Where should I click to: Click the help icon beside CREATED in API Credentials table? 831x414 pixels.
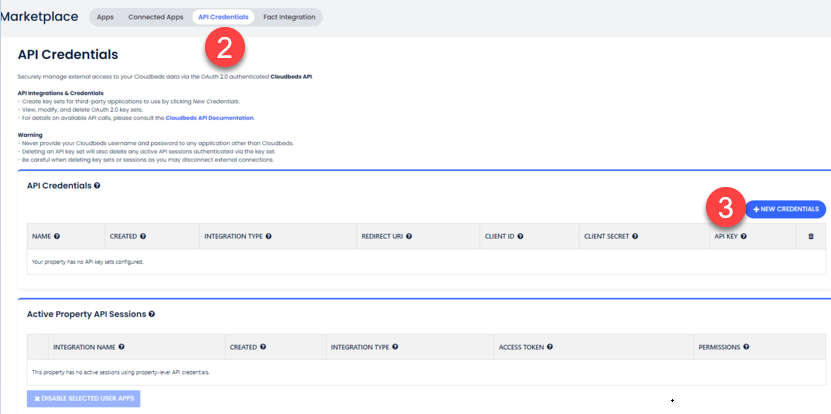point(144,236)
